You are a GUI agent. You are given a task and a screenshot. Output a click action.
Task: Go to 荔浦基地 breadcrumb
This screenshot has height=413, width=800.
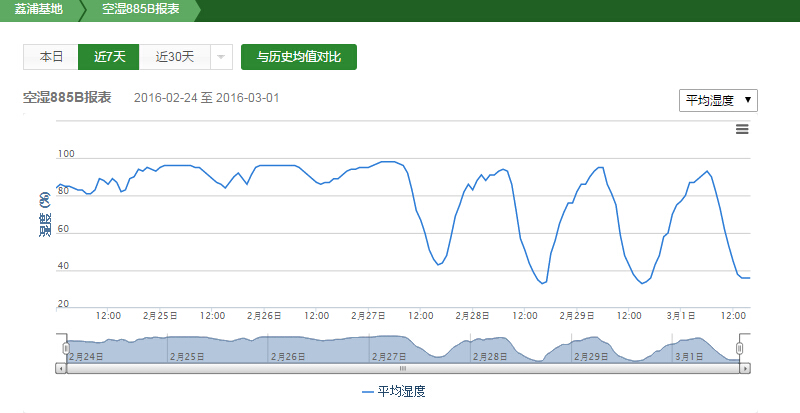38,10
